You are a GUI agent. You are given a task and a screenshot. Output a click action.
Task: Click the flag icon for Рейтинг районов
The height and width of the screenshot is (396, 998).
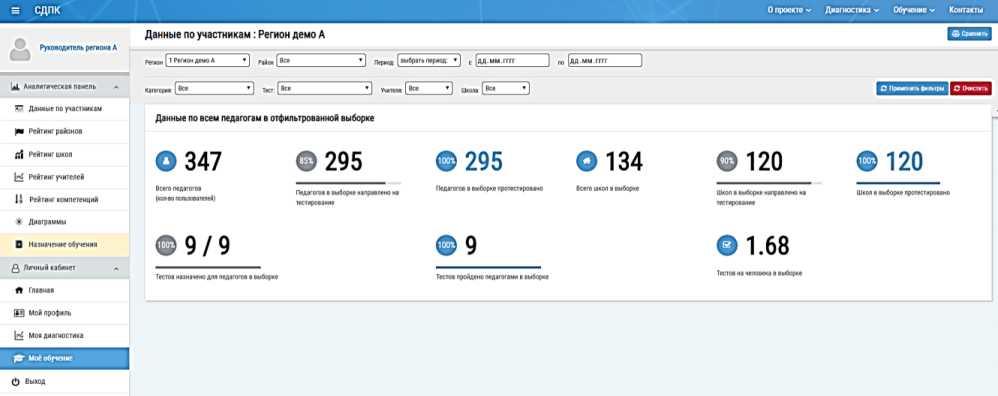18,132
